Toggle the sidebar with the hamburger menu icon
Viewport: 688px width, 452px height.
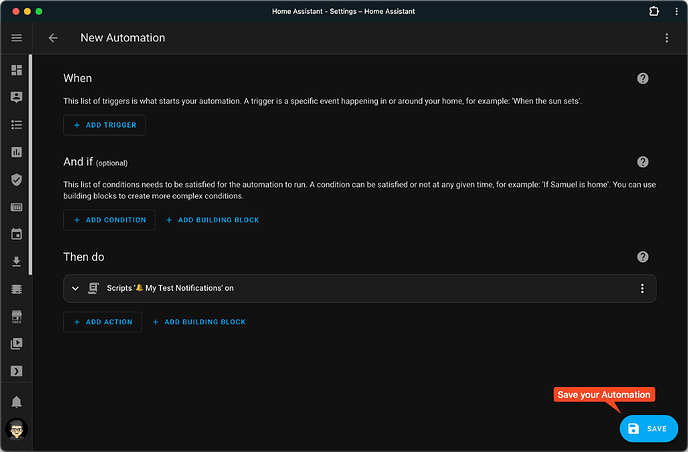click(x=16, y=38)
